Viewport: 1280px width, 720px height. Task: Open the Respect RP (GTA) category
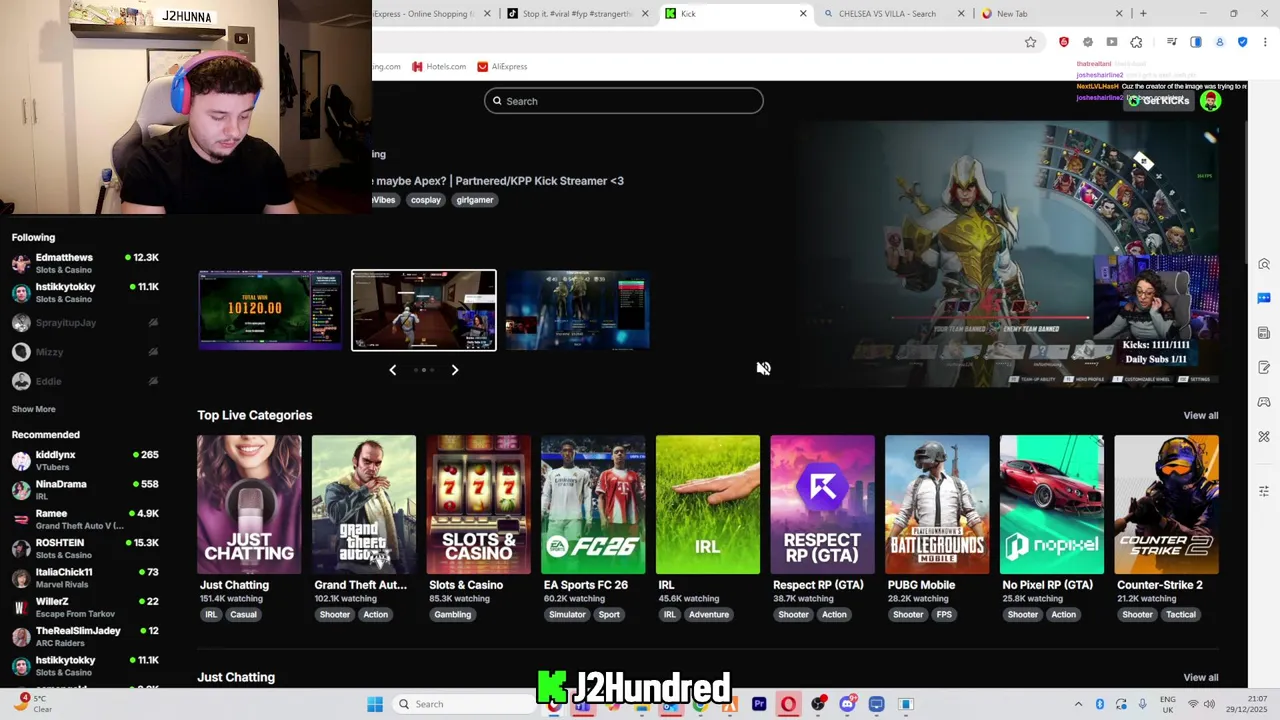[822, 504]
